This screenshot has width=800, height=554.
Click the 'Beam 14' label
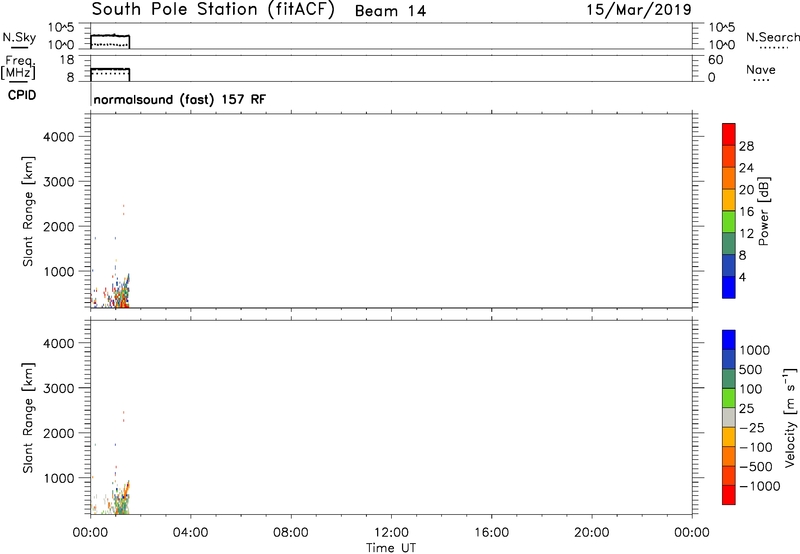click(x=390, y=11)
